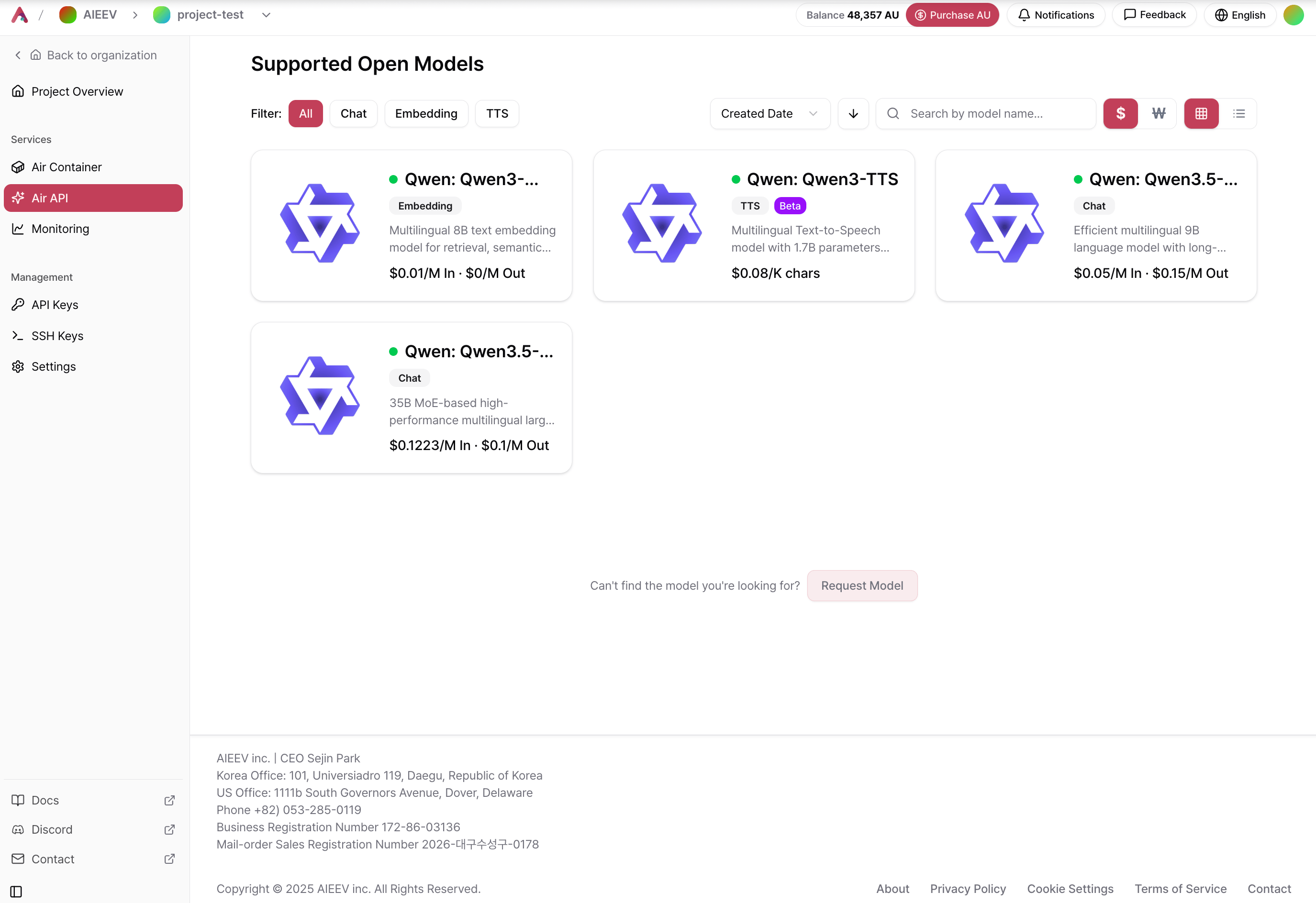Click the Discord external-link arrow icon
The width and height of the screenshot is (1316, 903).
[x=169, y=829]
